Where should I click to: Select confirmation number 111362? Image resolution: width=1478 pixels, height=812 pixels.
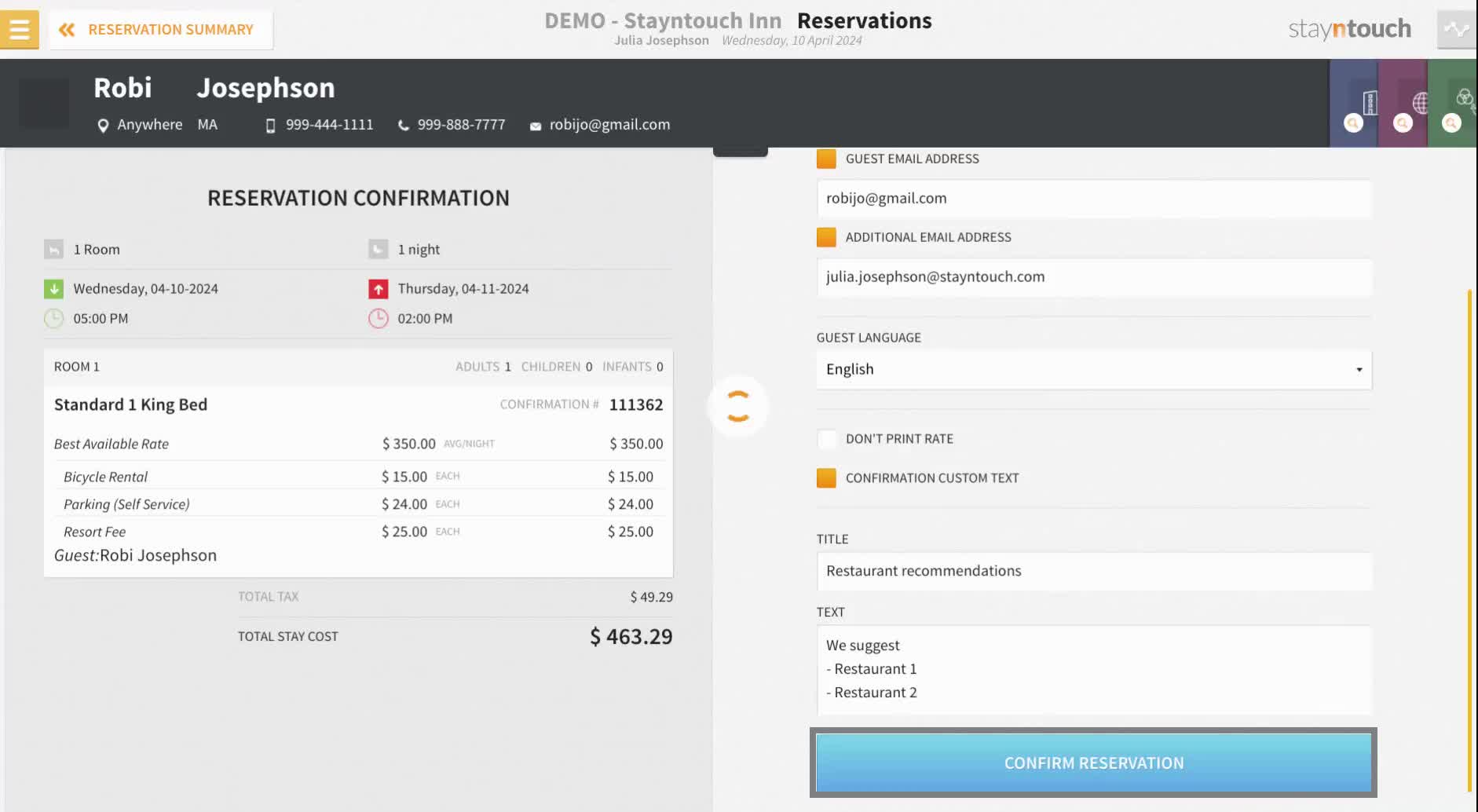(x=636, y=404)
